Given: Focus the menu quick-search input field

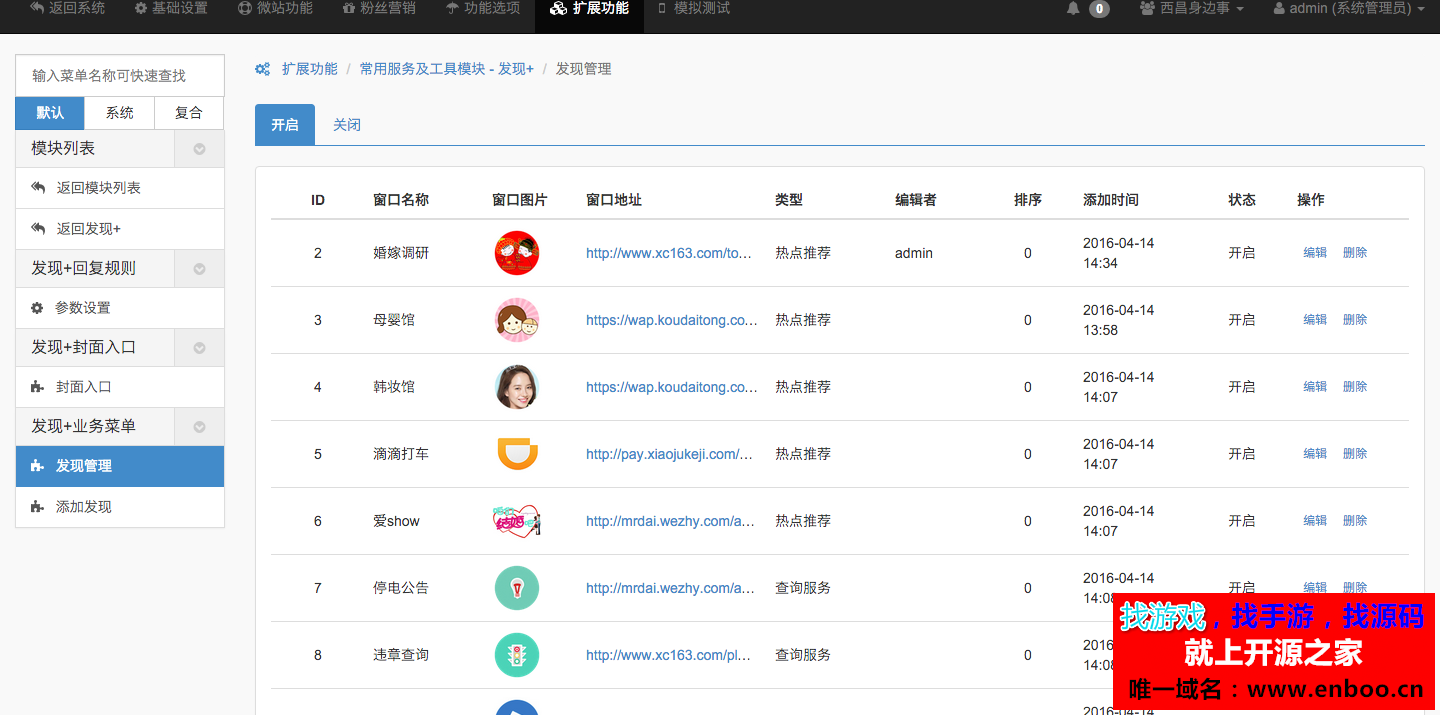Looking at the screenshot, I should [x=120, y=76].
